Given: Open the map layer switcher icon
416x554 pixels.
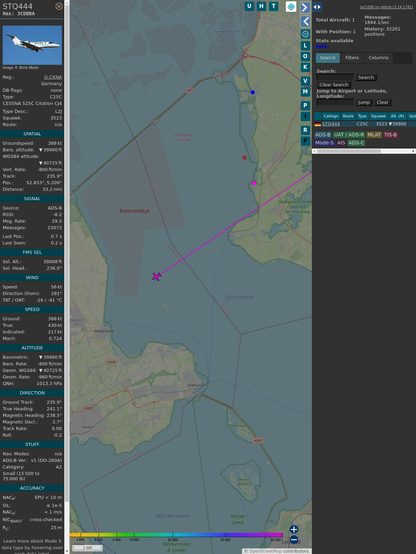Looking at the screenshot, I should 291,7.
